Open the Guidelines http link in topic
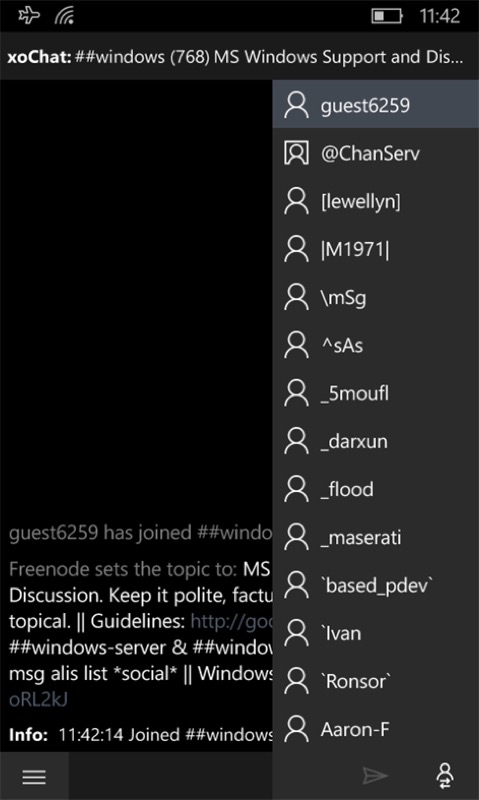Image resolution: width=479 pixels, height=800 pixels. pos(231,621)
